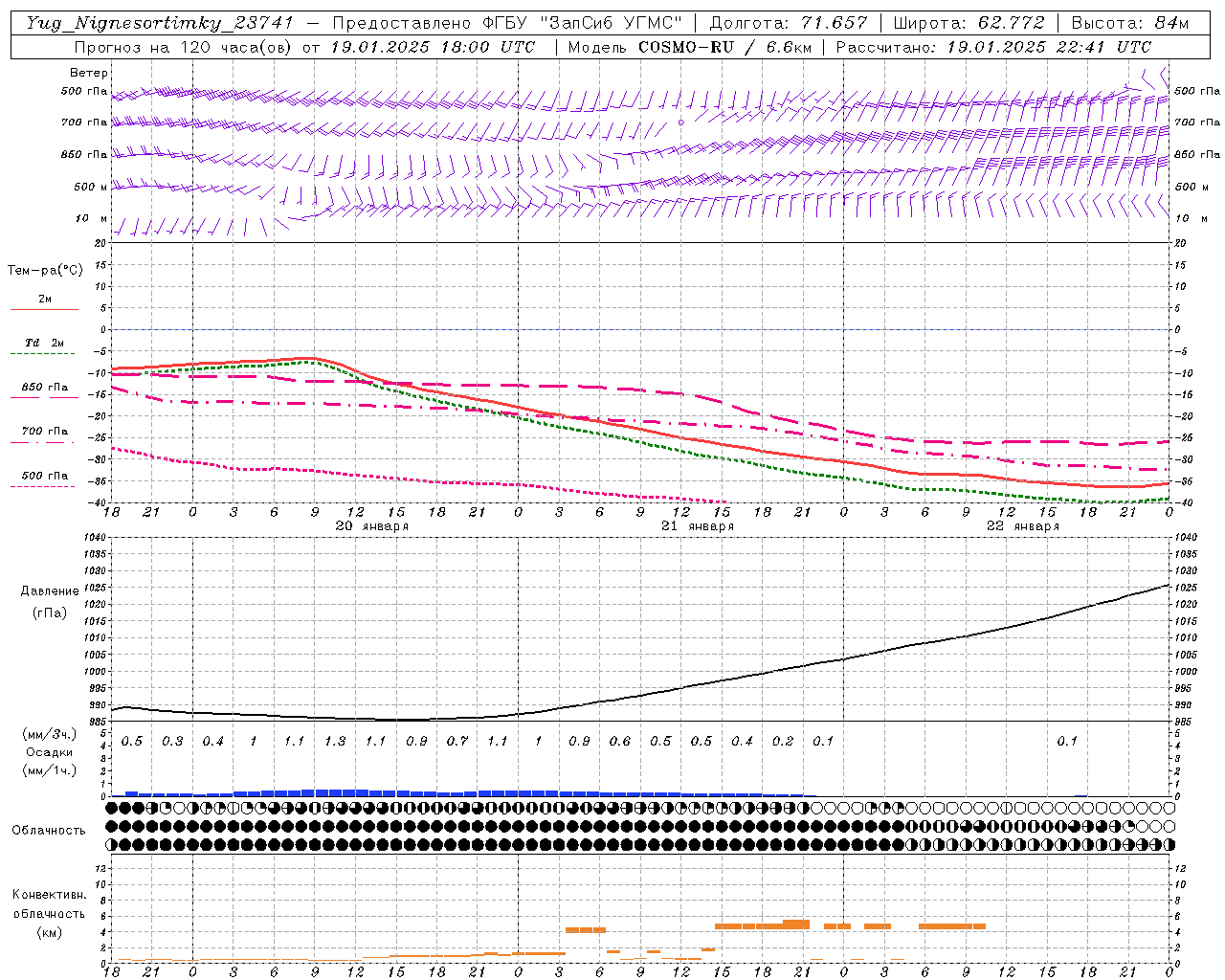Click the Высота: 84м value
Viewport: 1225px width, 980px height.
click(x=1129, y=23)
